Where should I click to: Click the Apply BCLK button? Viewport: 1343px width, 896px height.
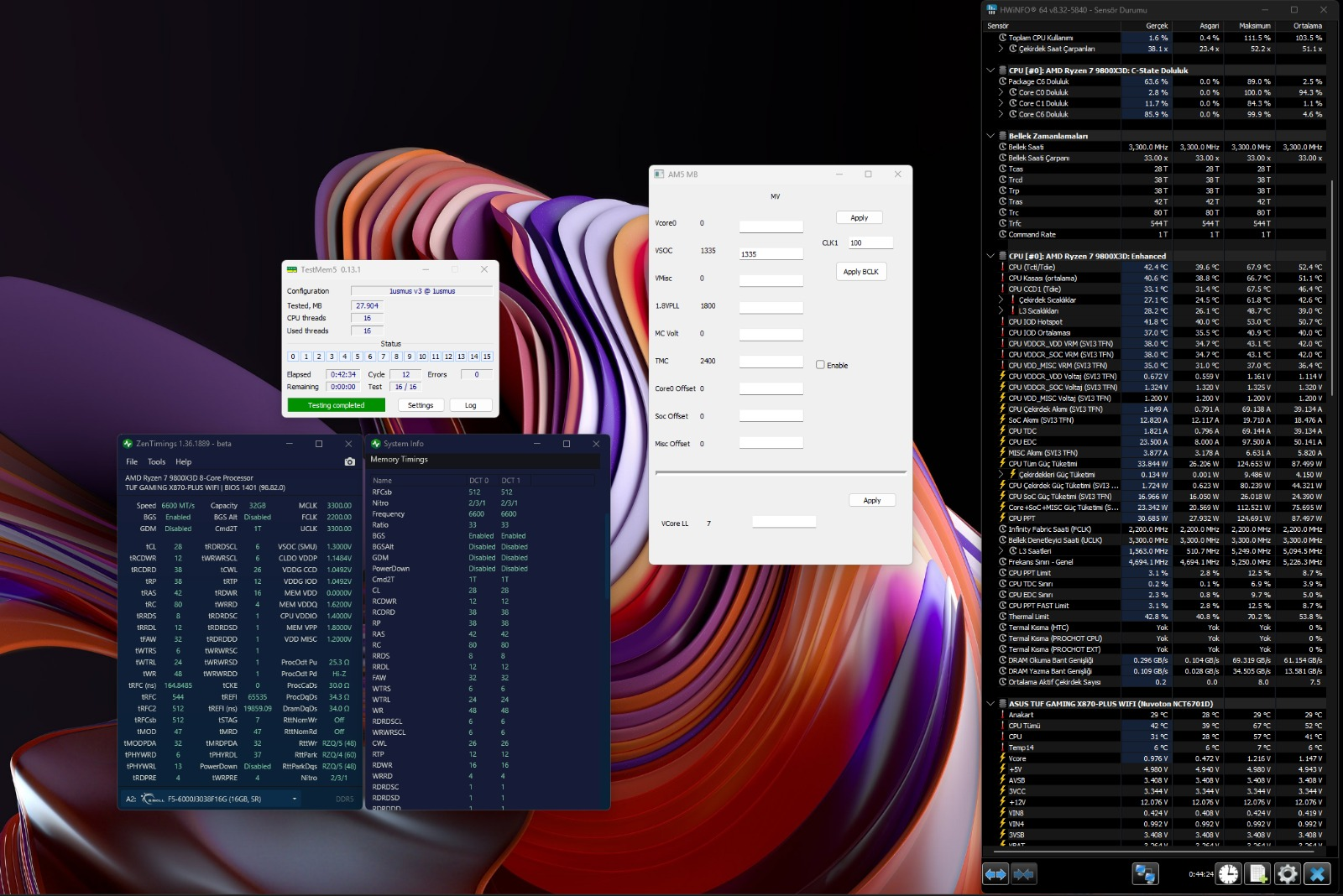point(861,272)
